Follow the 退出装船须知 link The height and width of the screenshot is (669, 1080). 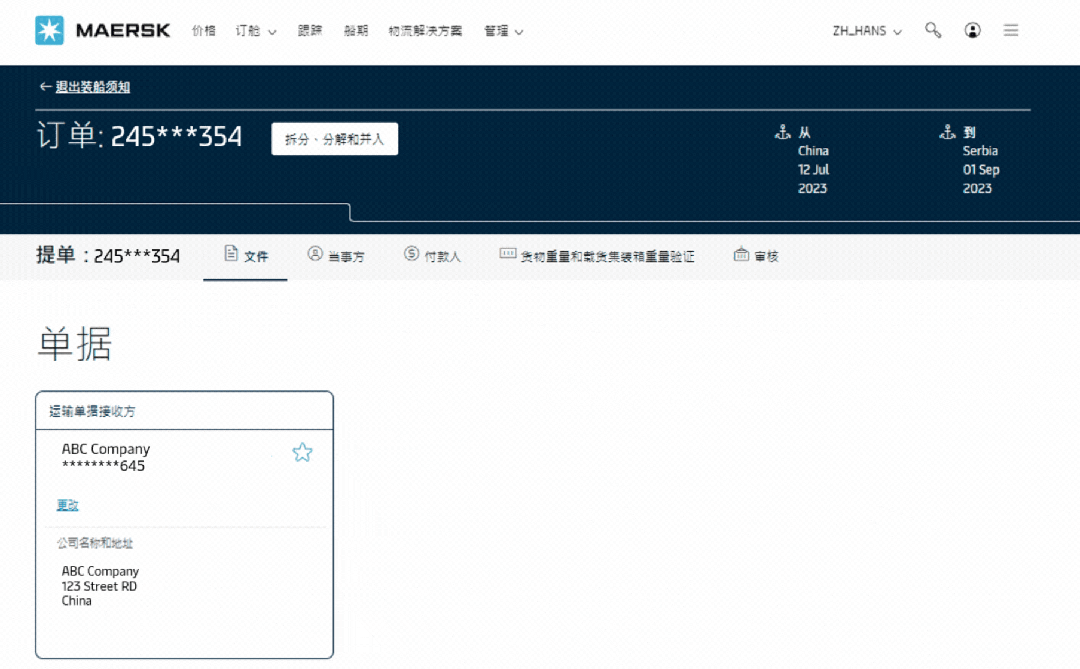click(x=92, y=87)
